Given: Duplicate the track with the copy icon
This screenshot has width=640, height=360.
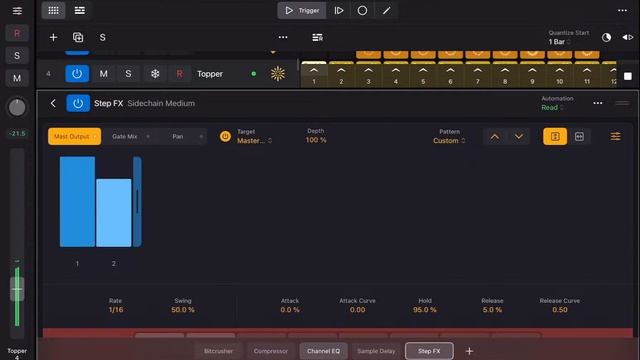Looking at the screenshot, I should [x=78, y=38].
